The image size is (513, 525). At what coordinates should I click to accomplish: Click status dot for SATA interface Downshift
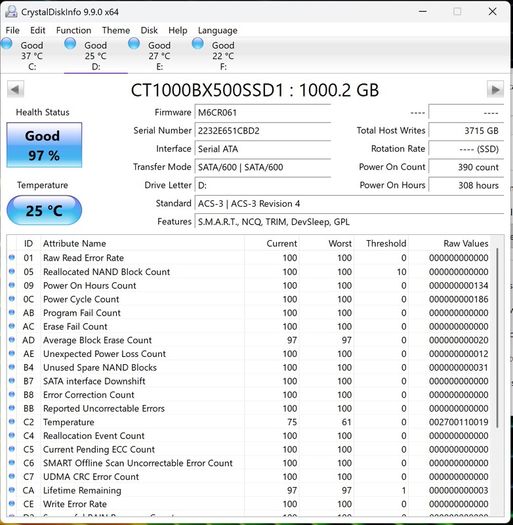(12, 380)
